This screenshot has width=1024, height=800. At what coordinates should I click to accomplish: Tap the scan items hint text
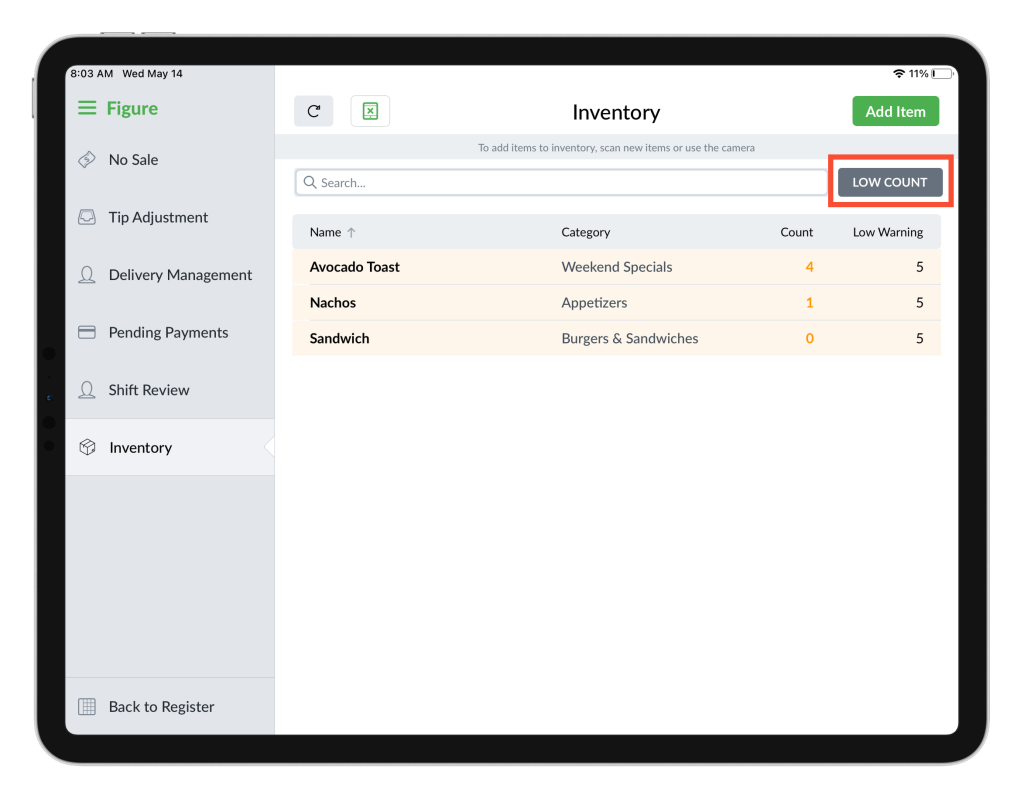(x=616, y=148)
